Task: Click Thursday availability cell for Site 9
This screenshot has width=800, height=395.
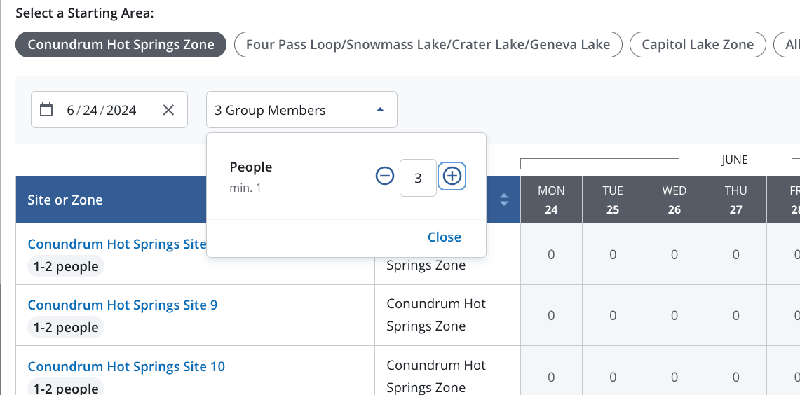Action: [x=735, y=315]
